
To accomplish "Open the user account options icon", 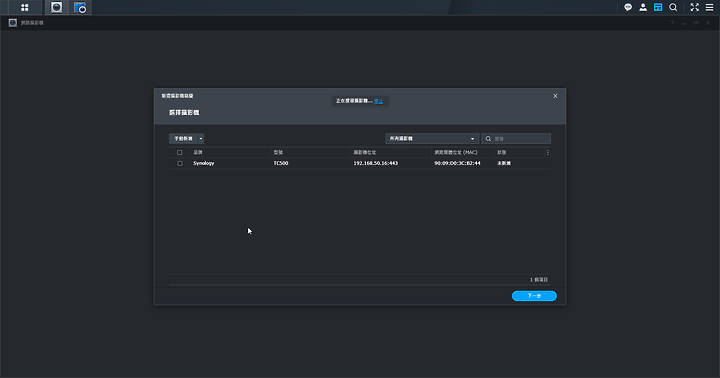I will pos(643,7).
